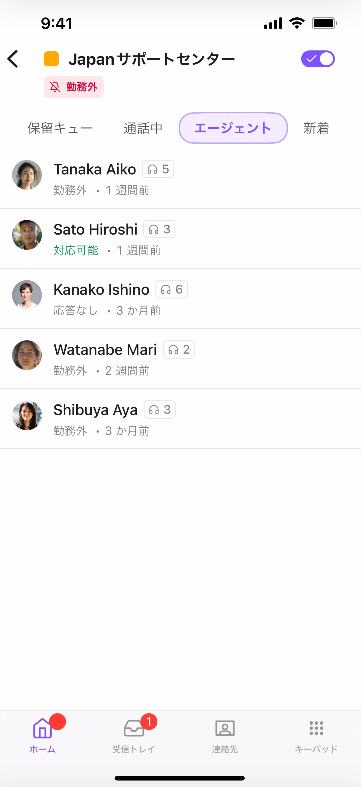
Task: Tap Kanako Ishino's headset badge showing 6
Action: point(172,290)
